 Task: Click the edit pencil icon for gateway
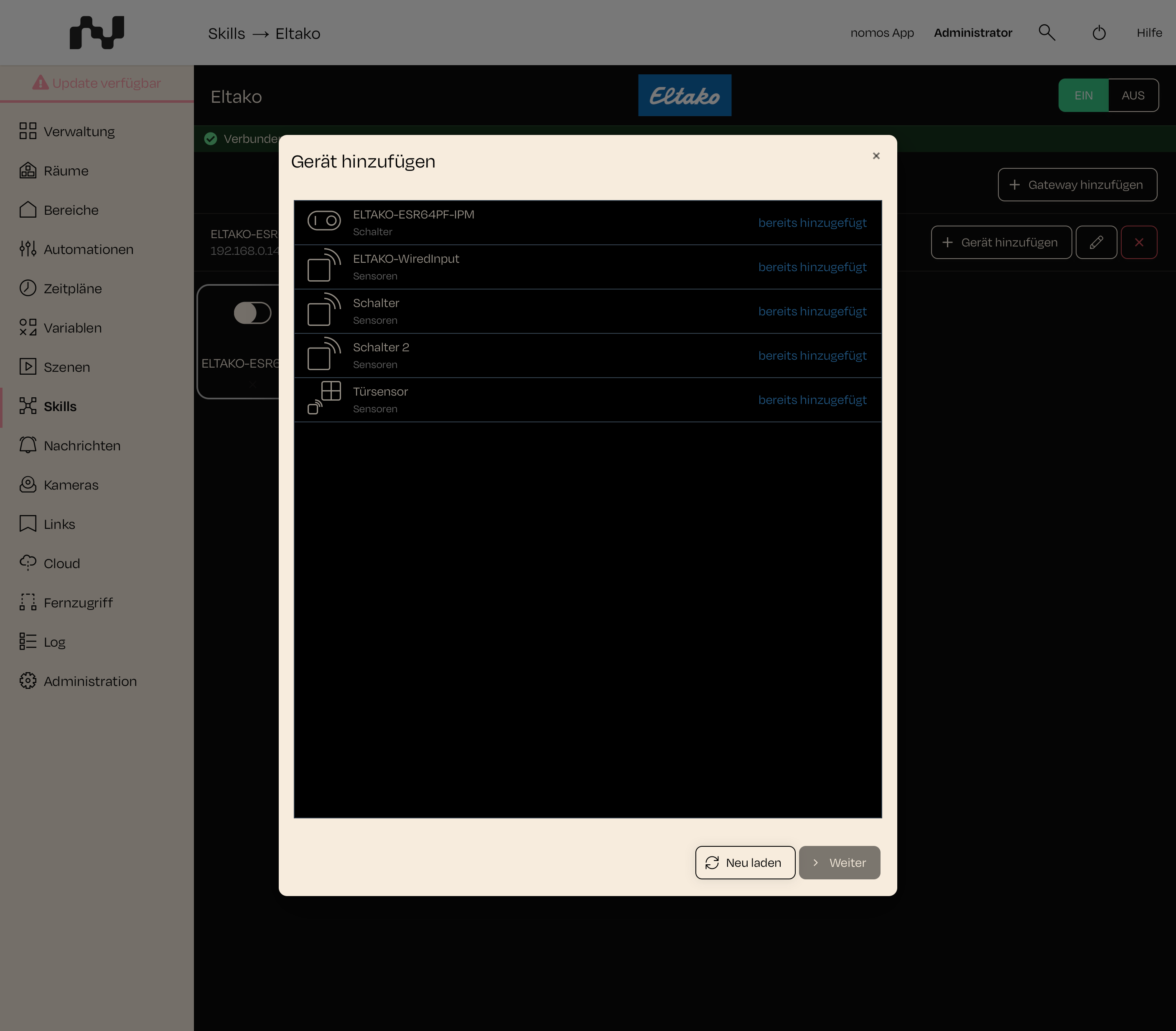pos(1096,242)
